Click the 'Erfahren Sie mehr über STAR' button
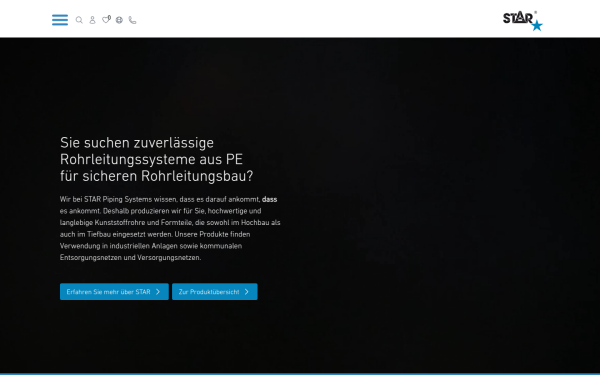The image size is (600, 375). tap(114, 292)
